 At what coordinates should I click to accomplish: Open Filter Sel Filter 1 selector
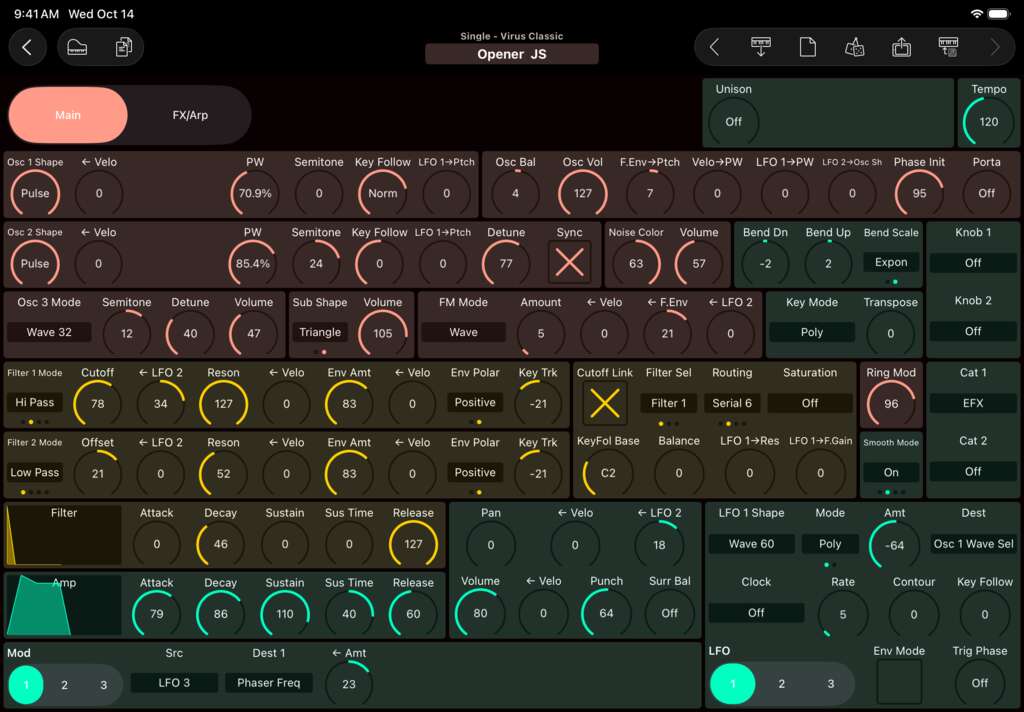[x=668, y=403]
